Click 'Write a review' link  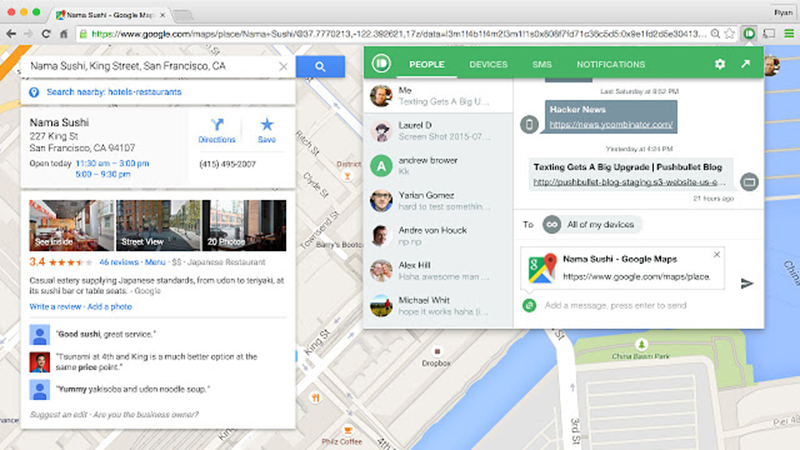(x=55, y=307)
